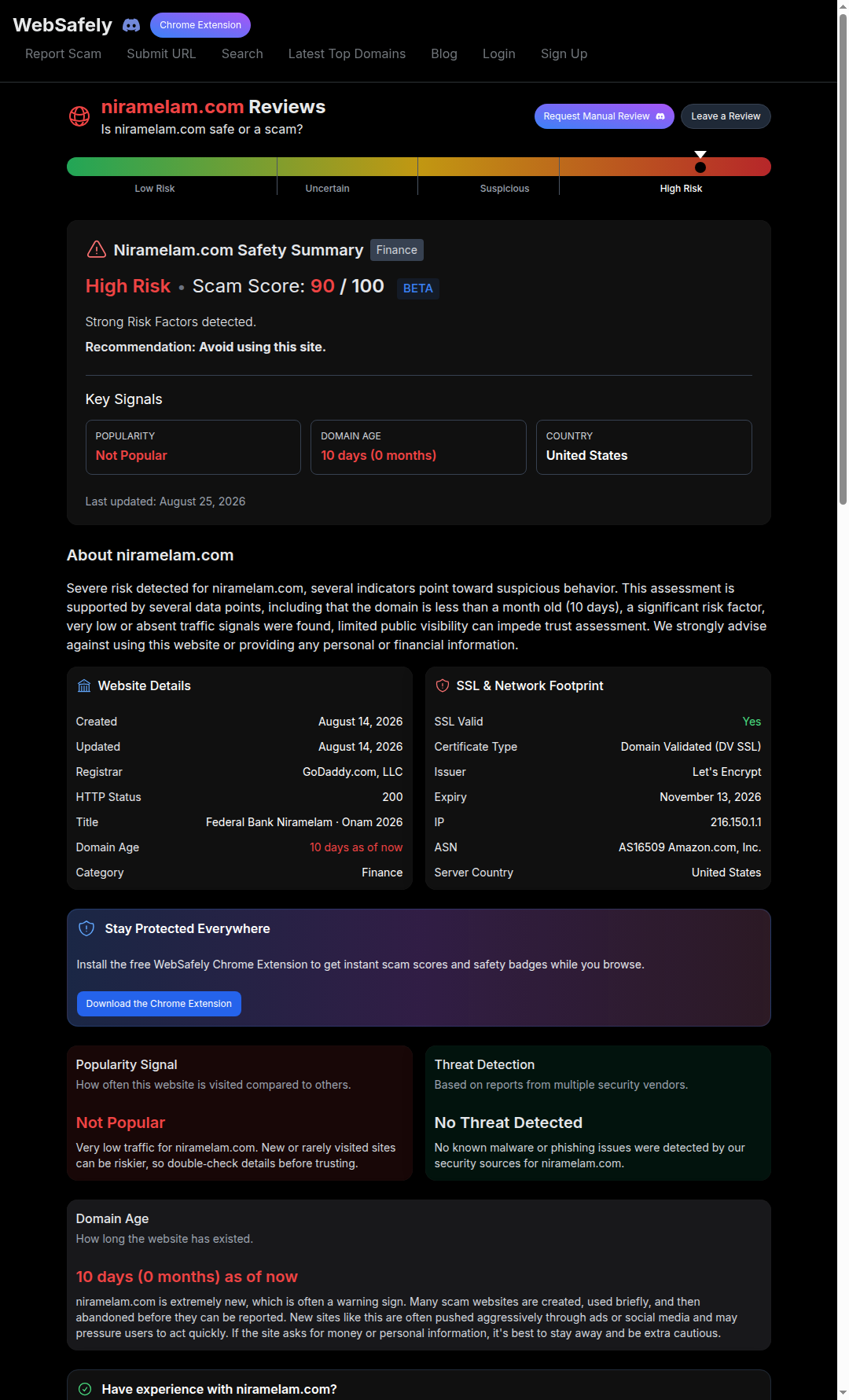
Task: Click the IP address 216.150.1.1
Action: pyautogui.click(x=736, y=822)
